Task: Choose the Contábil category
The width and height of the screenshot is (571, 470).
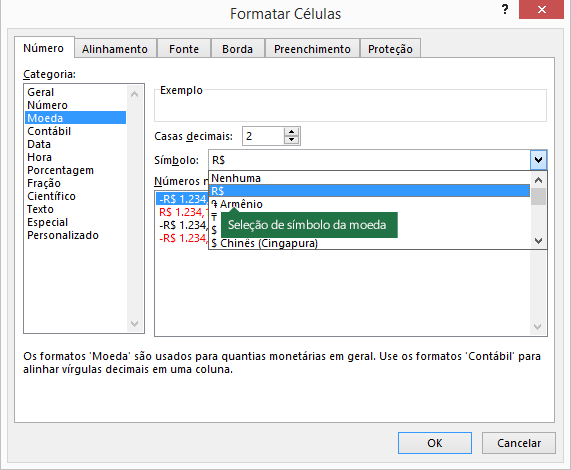Action: (76, 131)
